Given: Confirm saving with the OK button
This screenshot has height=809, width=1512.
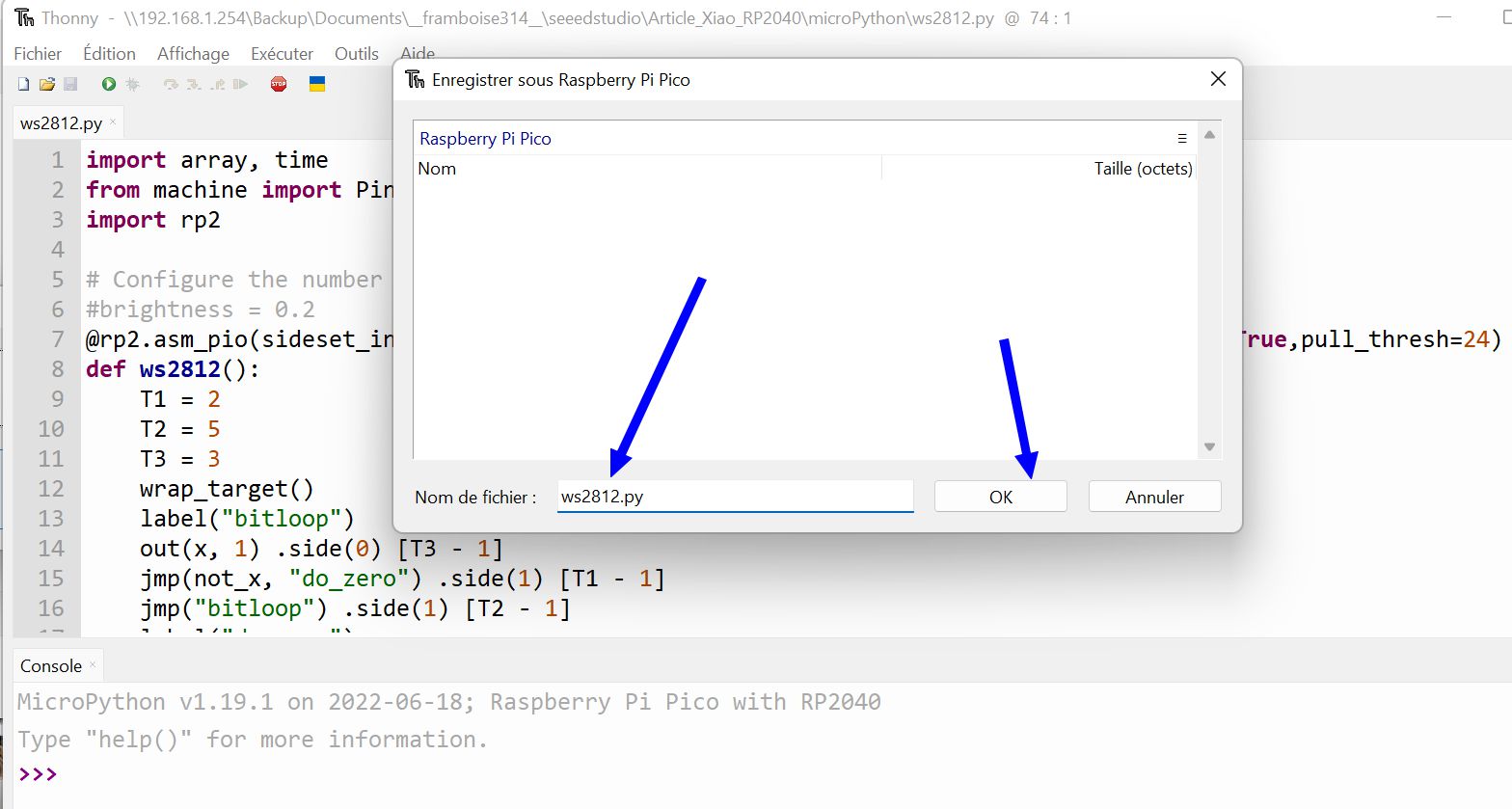Looking at the screenshot, I should (1001, 497).
